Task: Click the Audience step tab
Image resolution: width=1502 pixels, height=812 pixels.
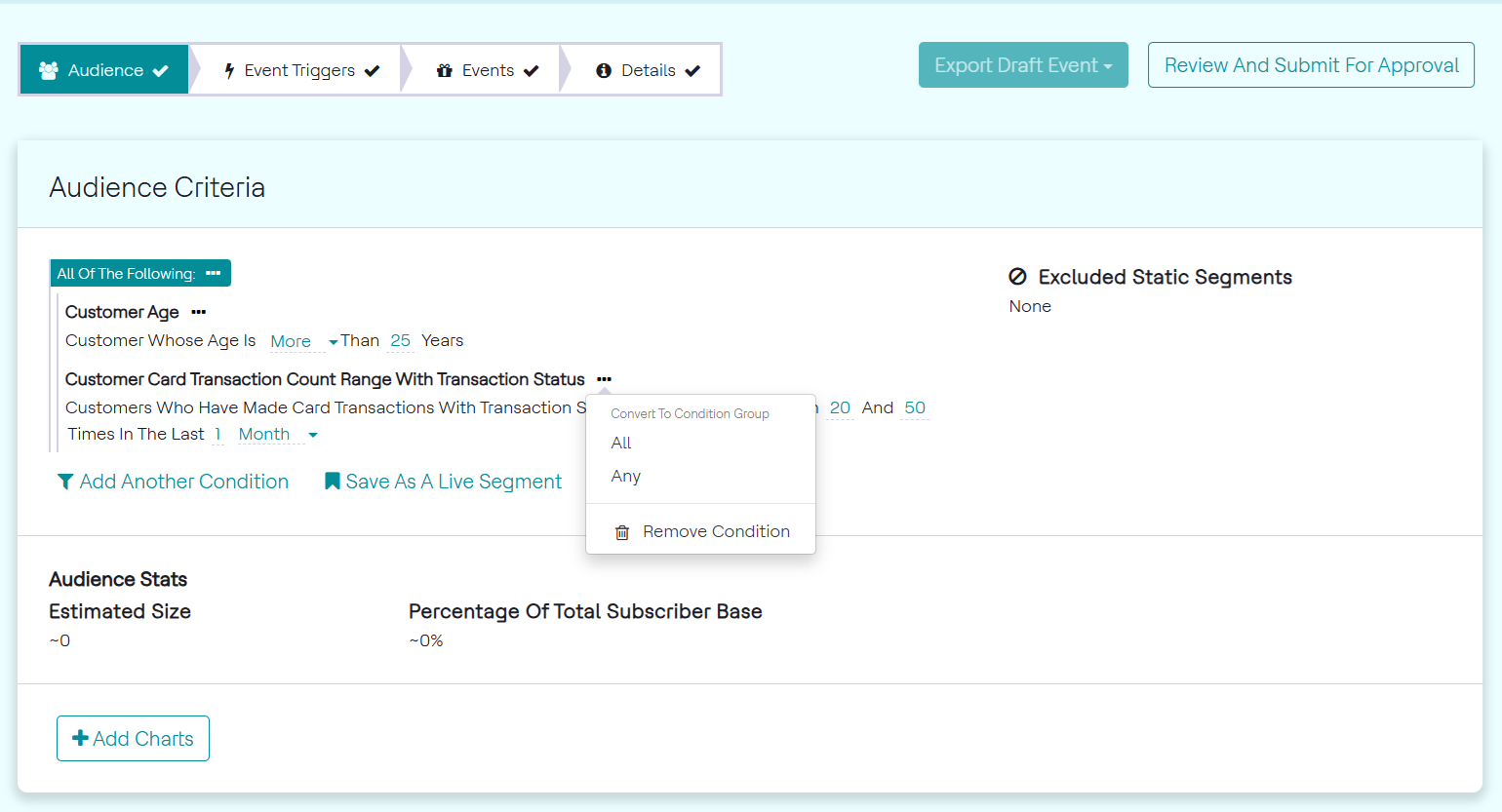Action: 104,70
